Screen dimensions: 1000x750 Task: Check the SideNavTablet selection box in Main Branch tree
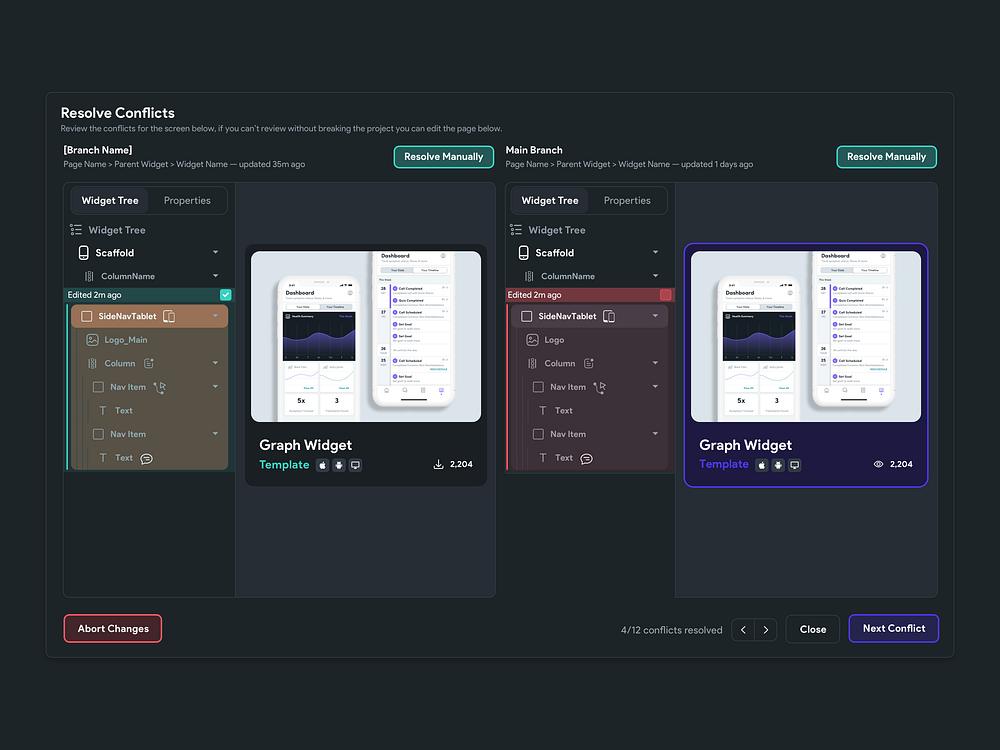tap(526, 315)
